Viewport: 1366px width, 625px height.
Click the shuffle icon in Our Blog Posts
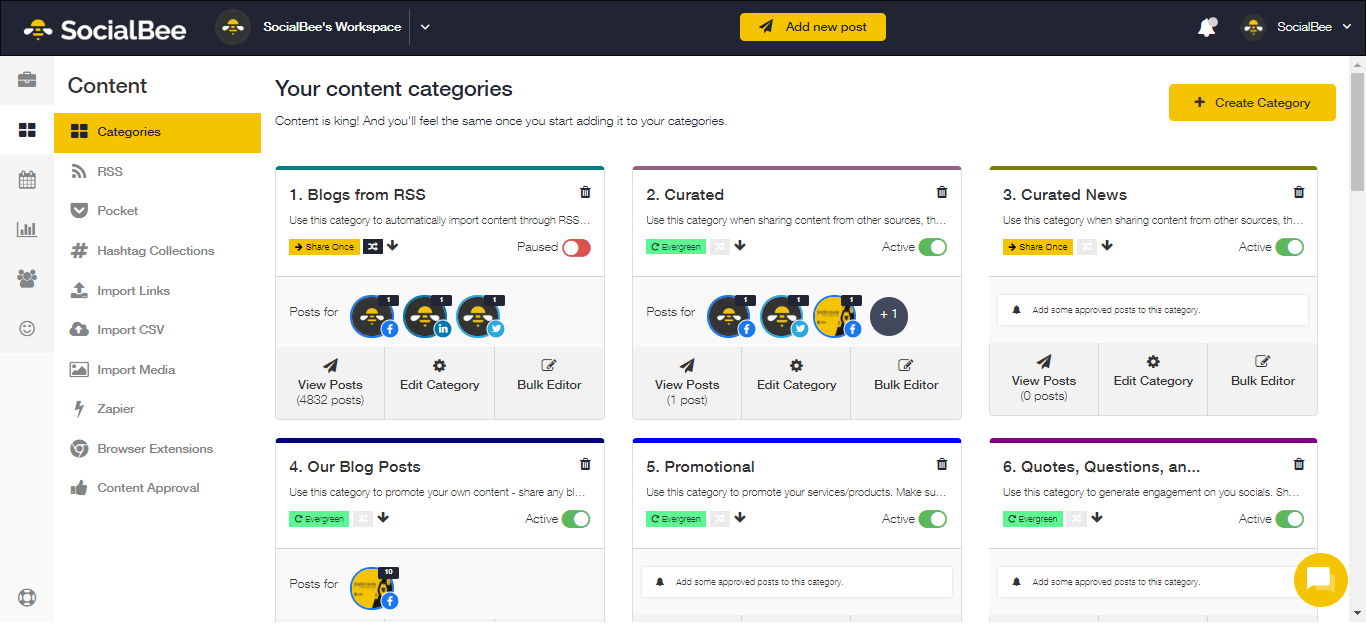click(x=363, y=519)
